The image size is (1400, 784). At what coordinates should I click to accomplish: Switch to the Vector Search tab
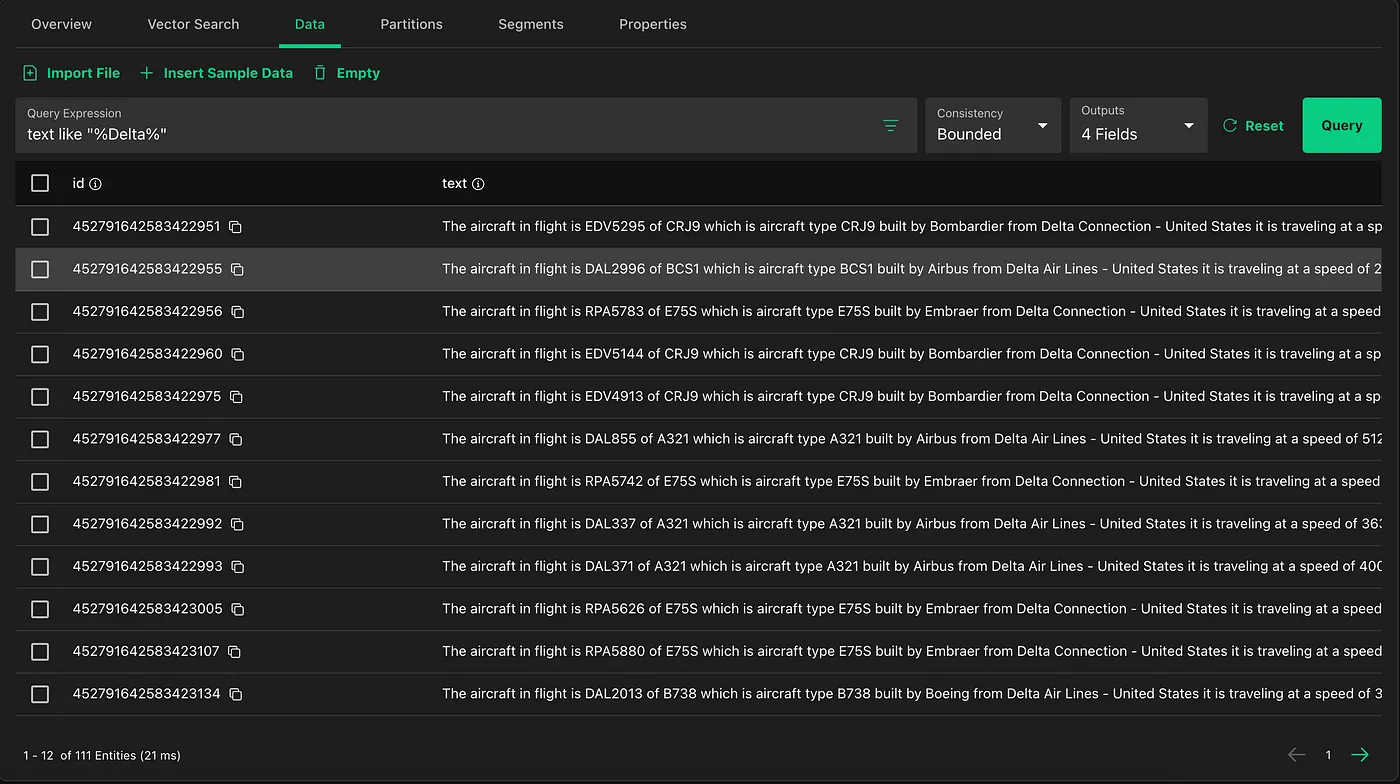coord(193,24)
